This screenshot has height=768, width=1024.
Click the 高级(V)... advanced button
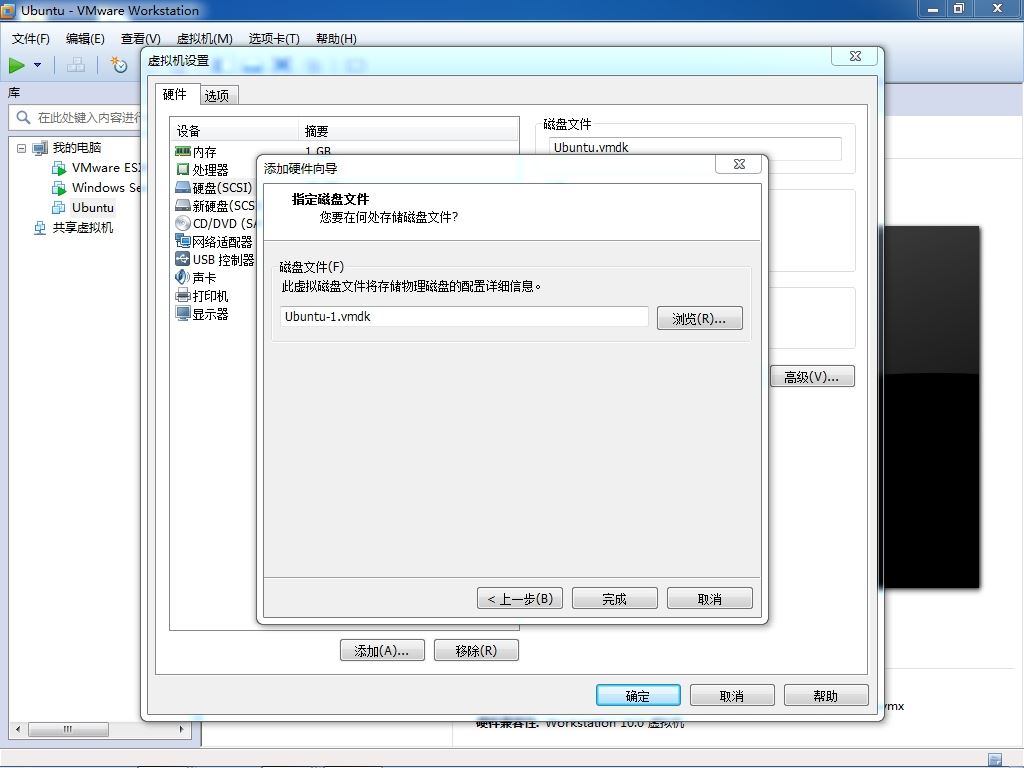812,376
